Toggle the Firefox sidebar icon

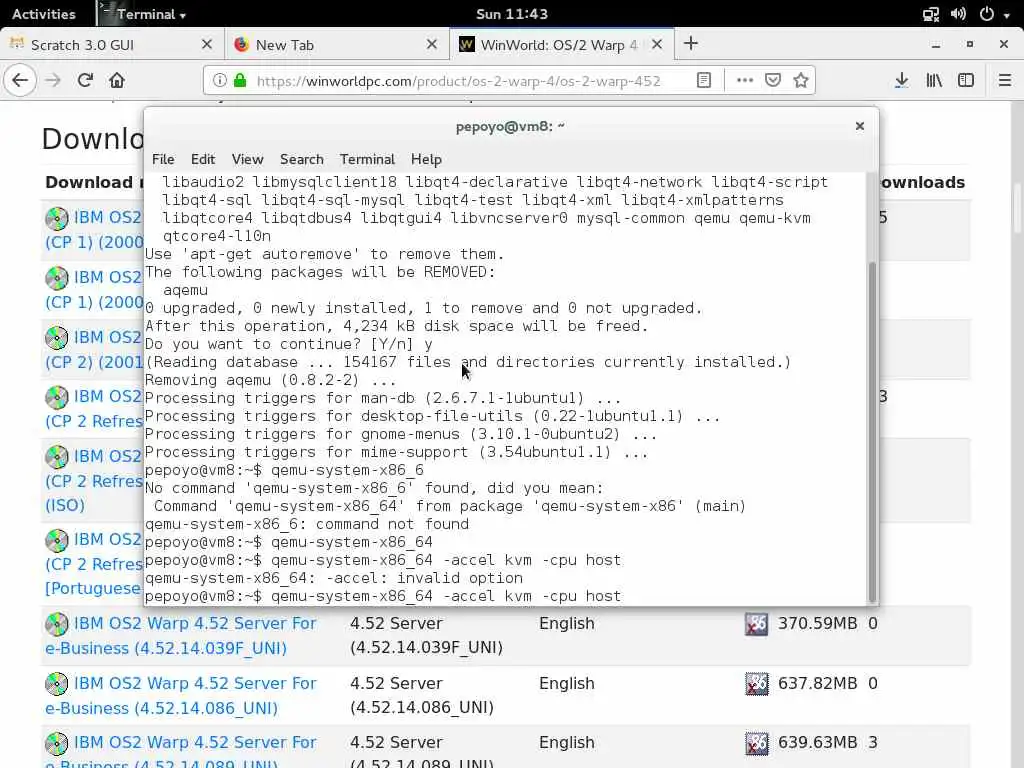pyautogui.click(x=966, y=80)
